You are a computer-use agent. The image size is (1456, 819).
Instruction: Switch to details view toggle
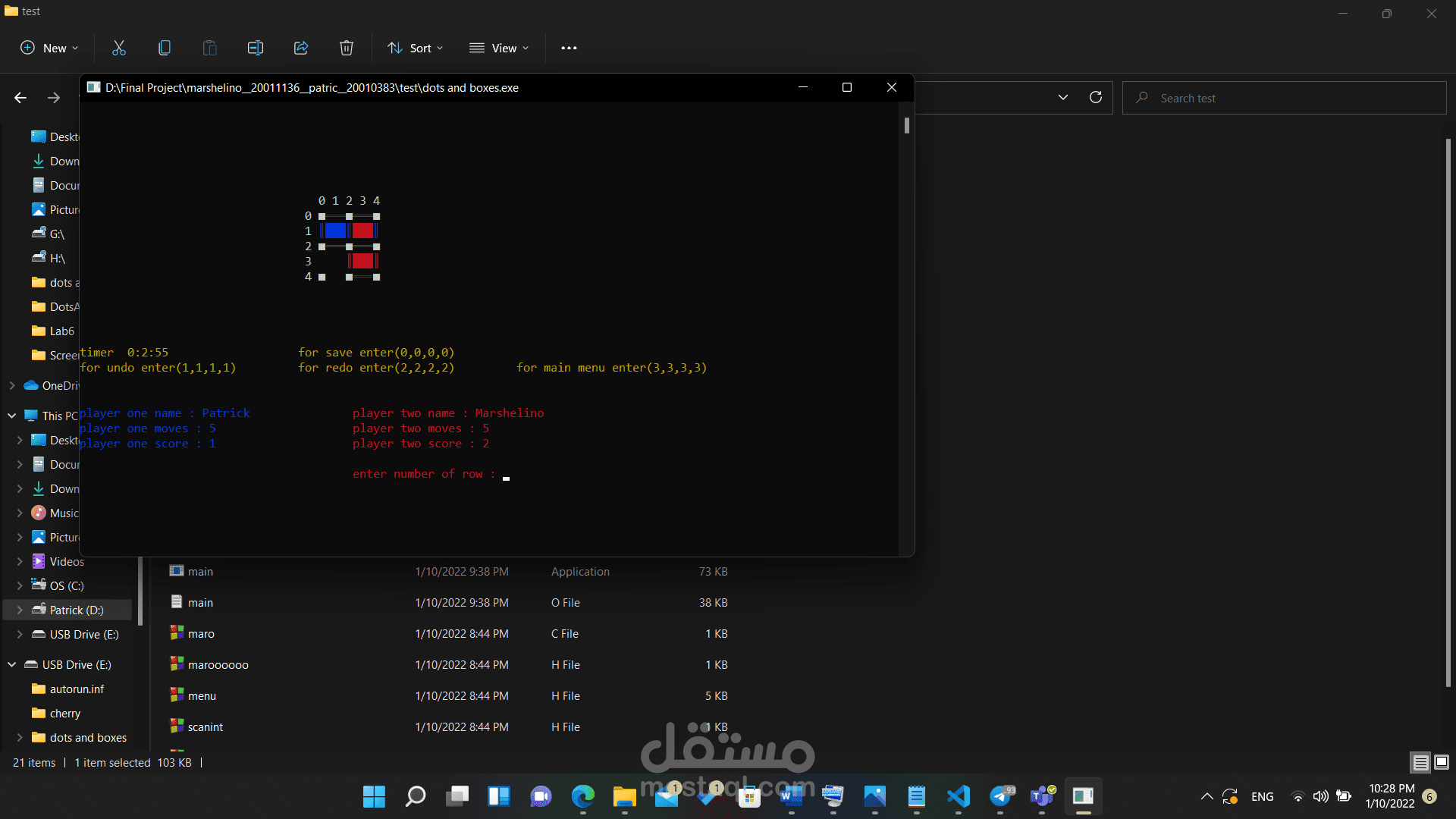pyautogui.click(x=1420, y=762)
